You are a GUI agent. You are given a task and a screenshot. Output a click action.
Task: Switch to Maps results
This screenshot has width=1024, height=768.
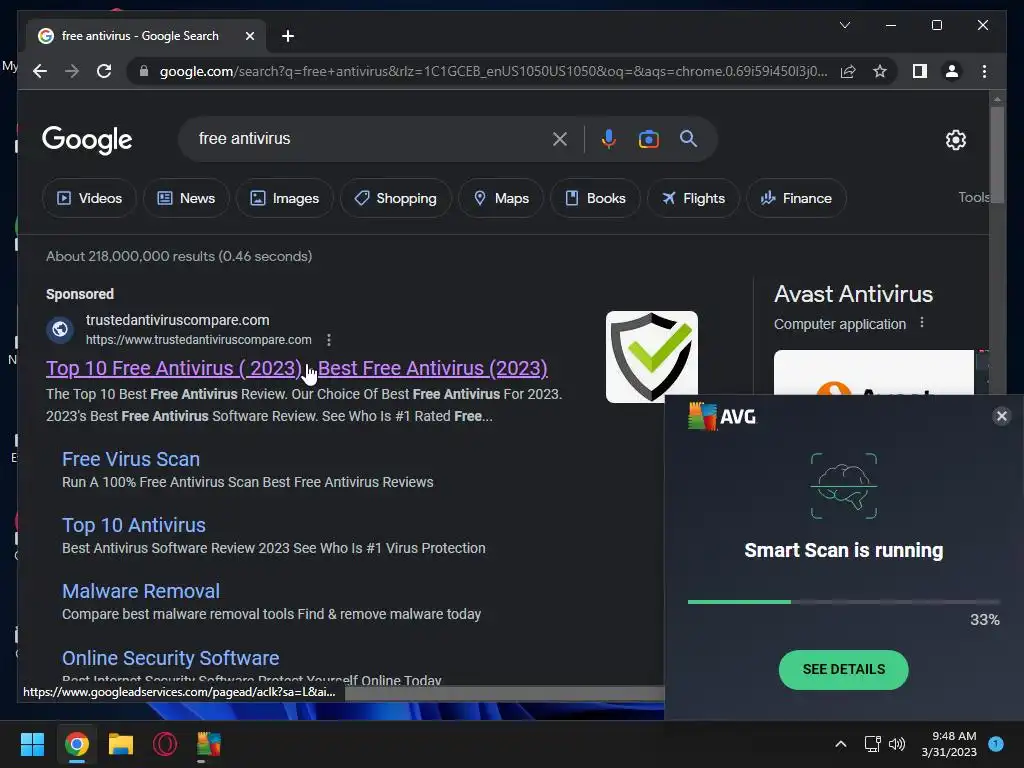click(x=501, y=198)
